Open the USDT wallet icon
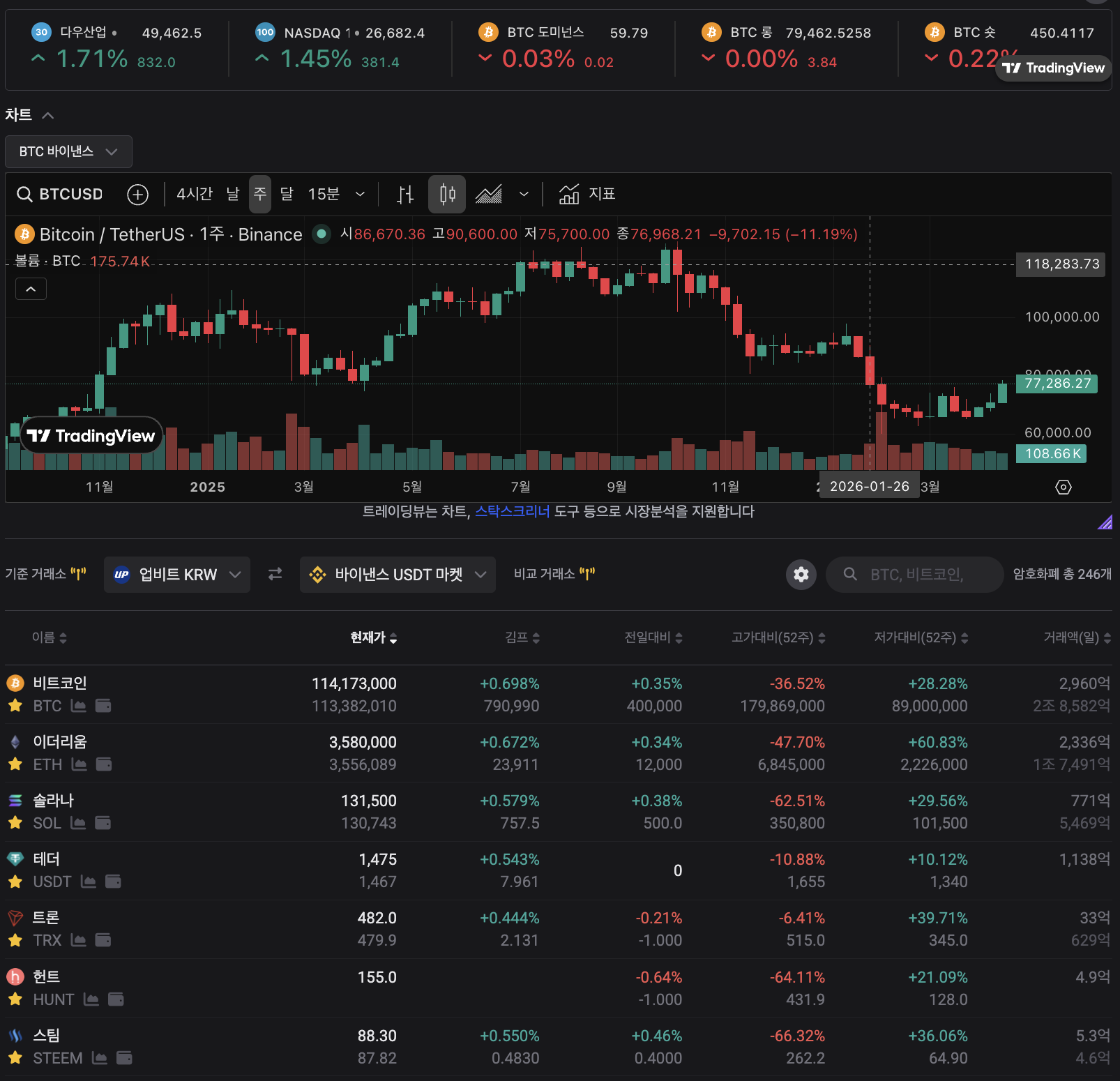This screenshot has height=1081, width=1120. 113,882
